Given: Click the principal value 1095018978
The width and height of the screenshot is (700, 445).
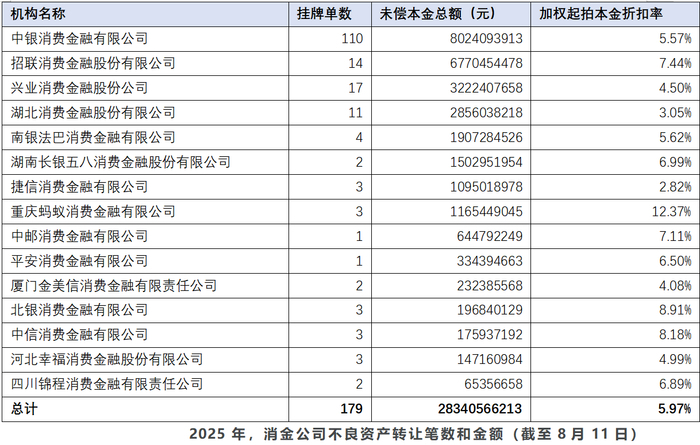Looking at the screenshot, I should (486, 187).
